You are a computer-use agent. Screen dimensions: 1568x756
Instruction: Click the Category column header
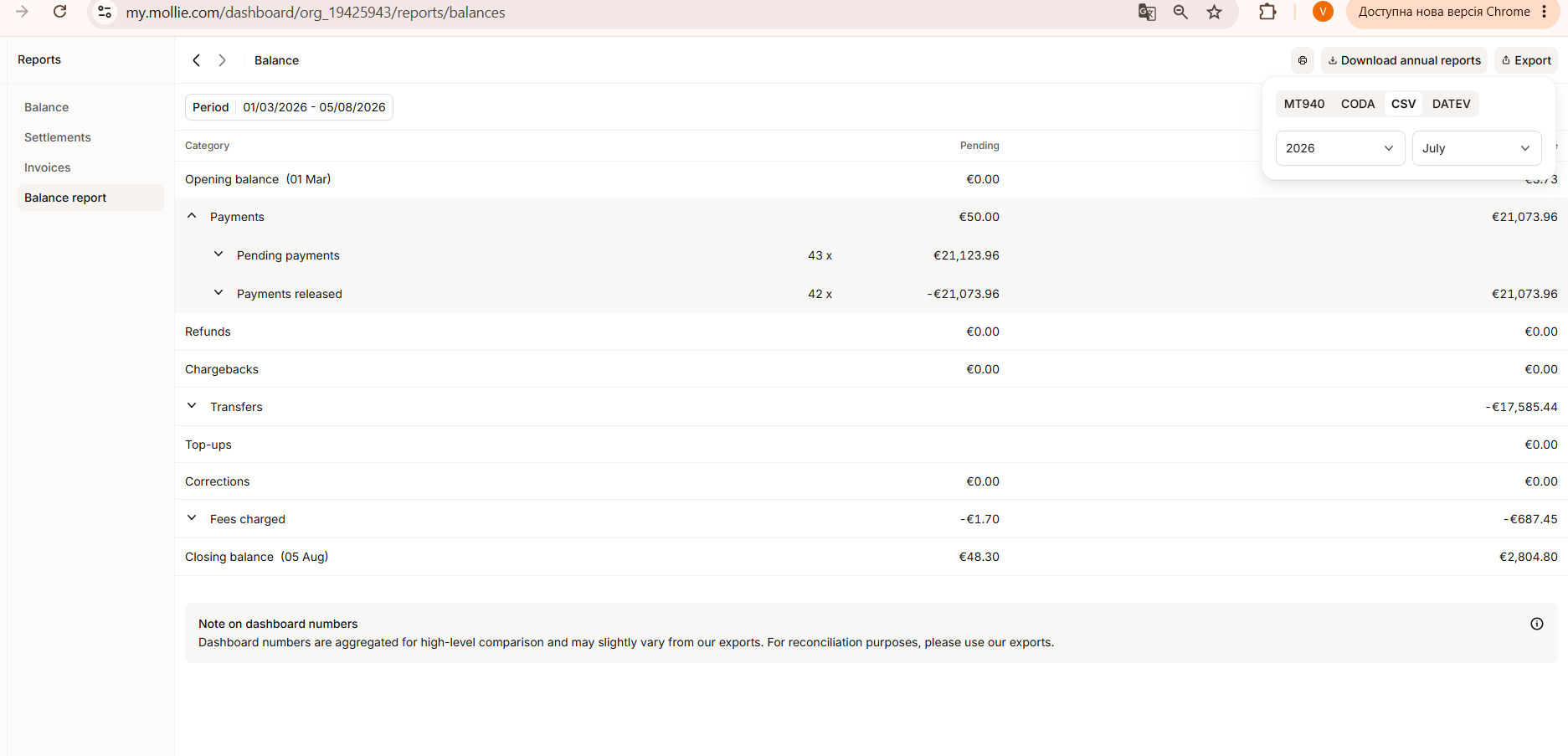pyautogui.click(x=207, y=146)
